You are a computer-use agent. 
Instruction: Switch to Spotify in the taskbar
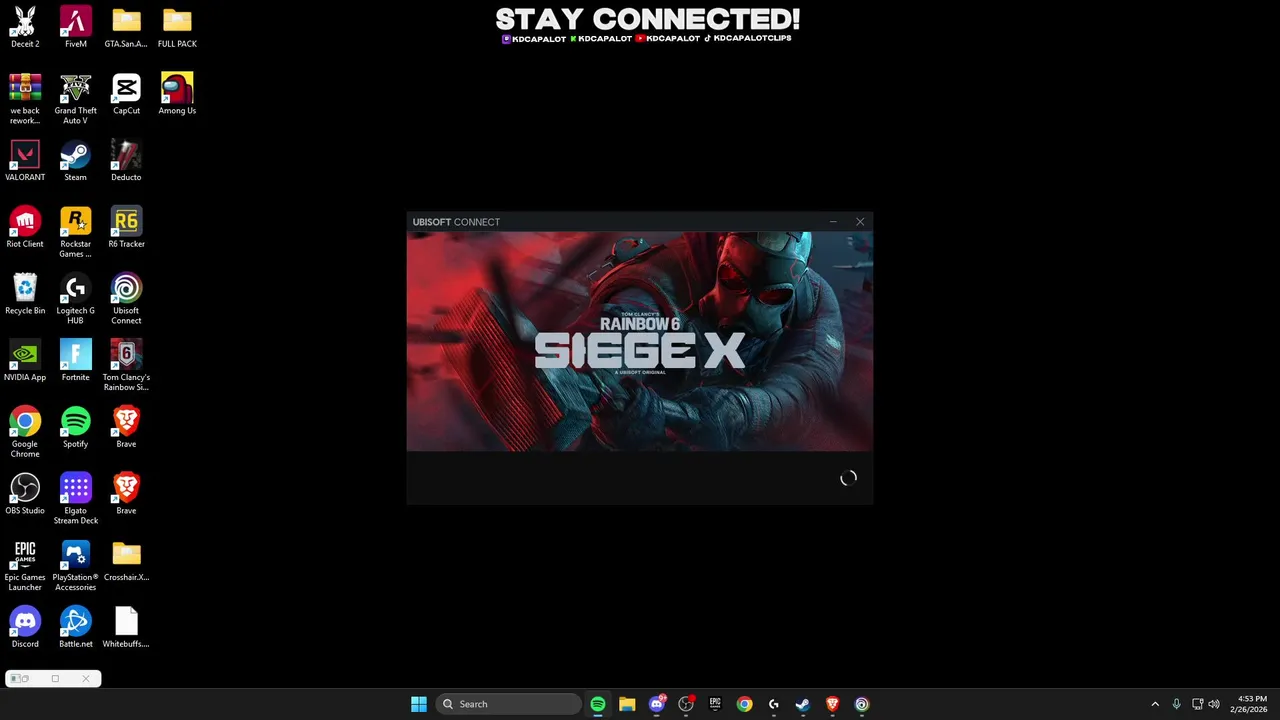click(x=598, y=704)
